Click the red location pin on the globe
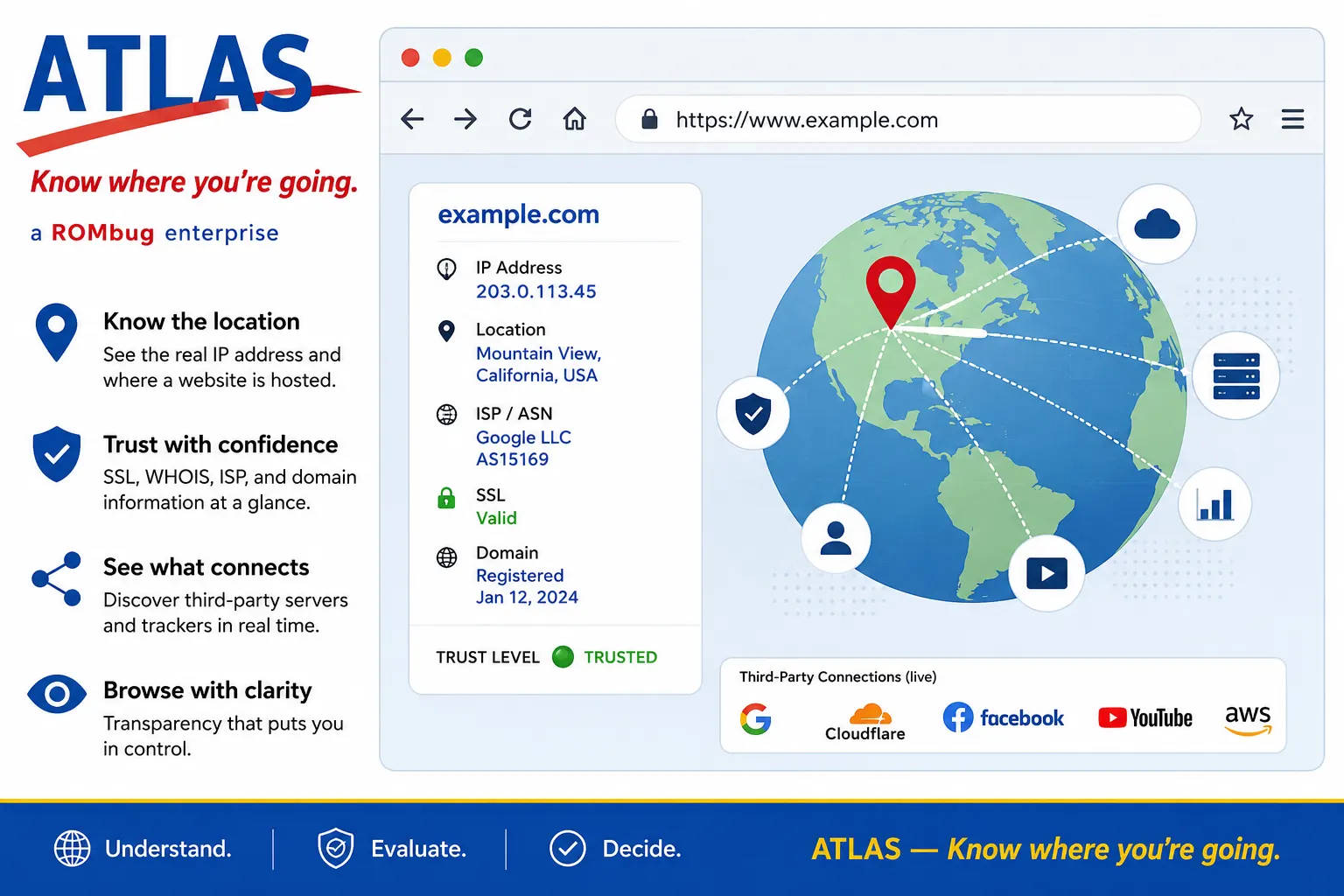The width and height of the screenshot is (1344, 896). pos(891,292)
